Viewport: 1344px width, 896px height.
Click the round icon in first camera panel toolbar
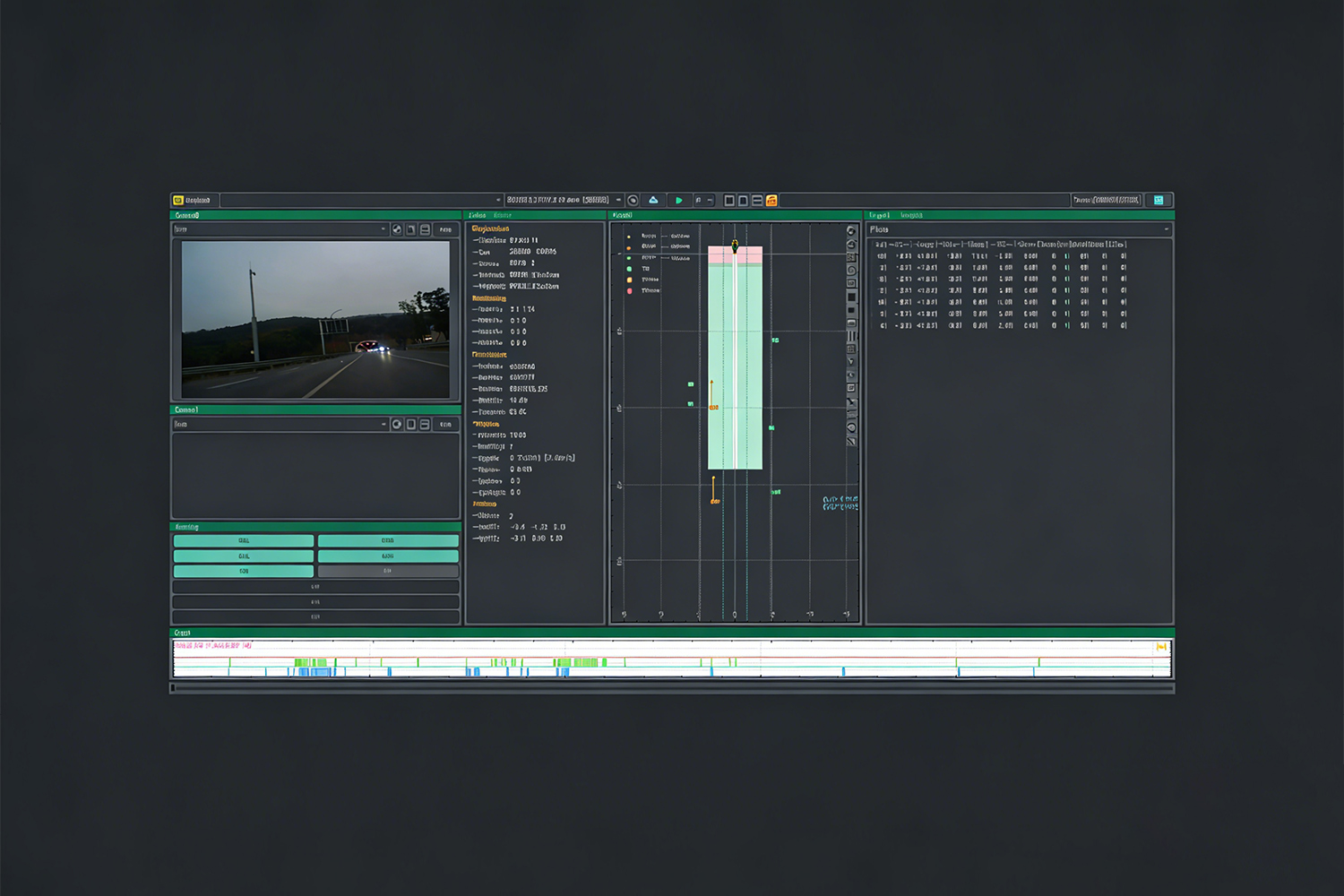click(x=397, y=230)
